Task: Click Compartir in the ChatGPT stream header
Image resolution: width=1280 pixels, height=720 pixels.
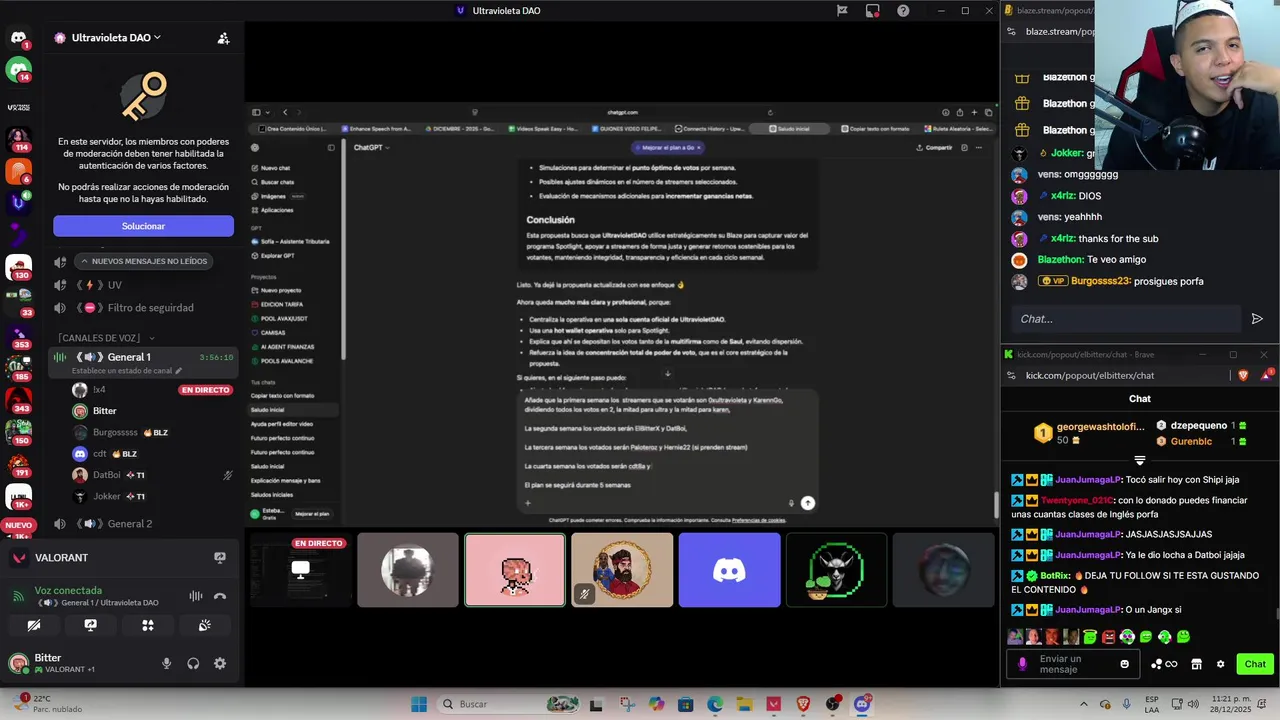Action: [934, 147]
